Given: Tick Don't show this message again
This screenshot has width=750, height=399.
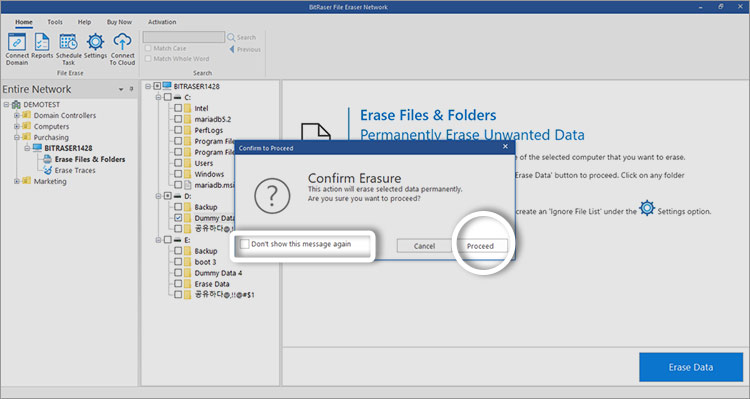Looking at the screenshot, I should [x=244, y=244].
